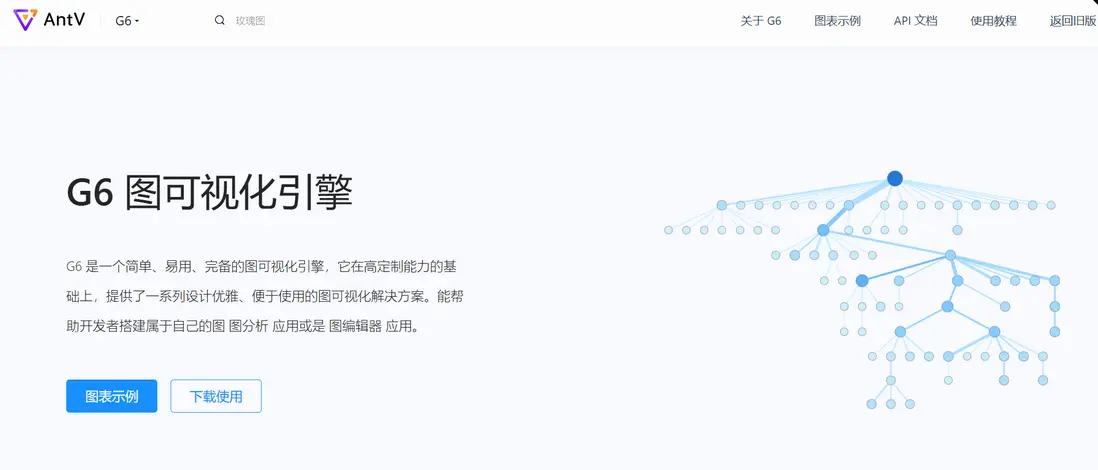Open the 关于 G6 nav item
The height and width of the screenshot is (470, 1098).
[x=760, y=21]
